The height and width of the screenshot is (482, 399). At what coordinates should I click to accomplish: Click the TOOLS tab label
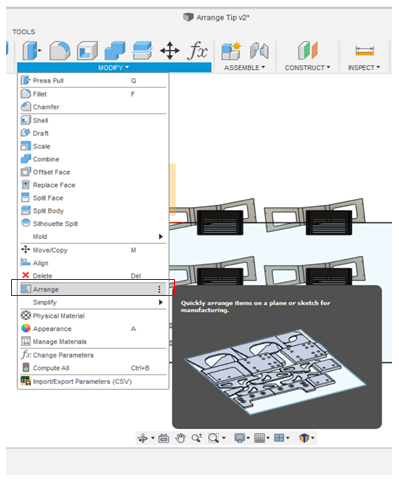[24, 32]
